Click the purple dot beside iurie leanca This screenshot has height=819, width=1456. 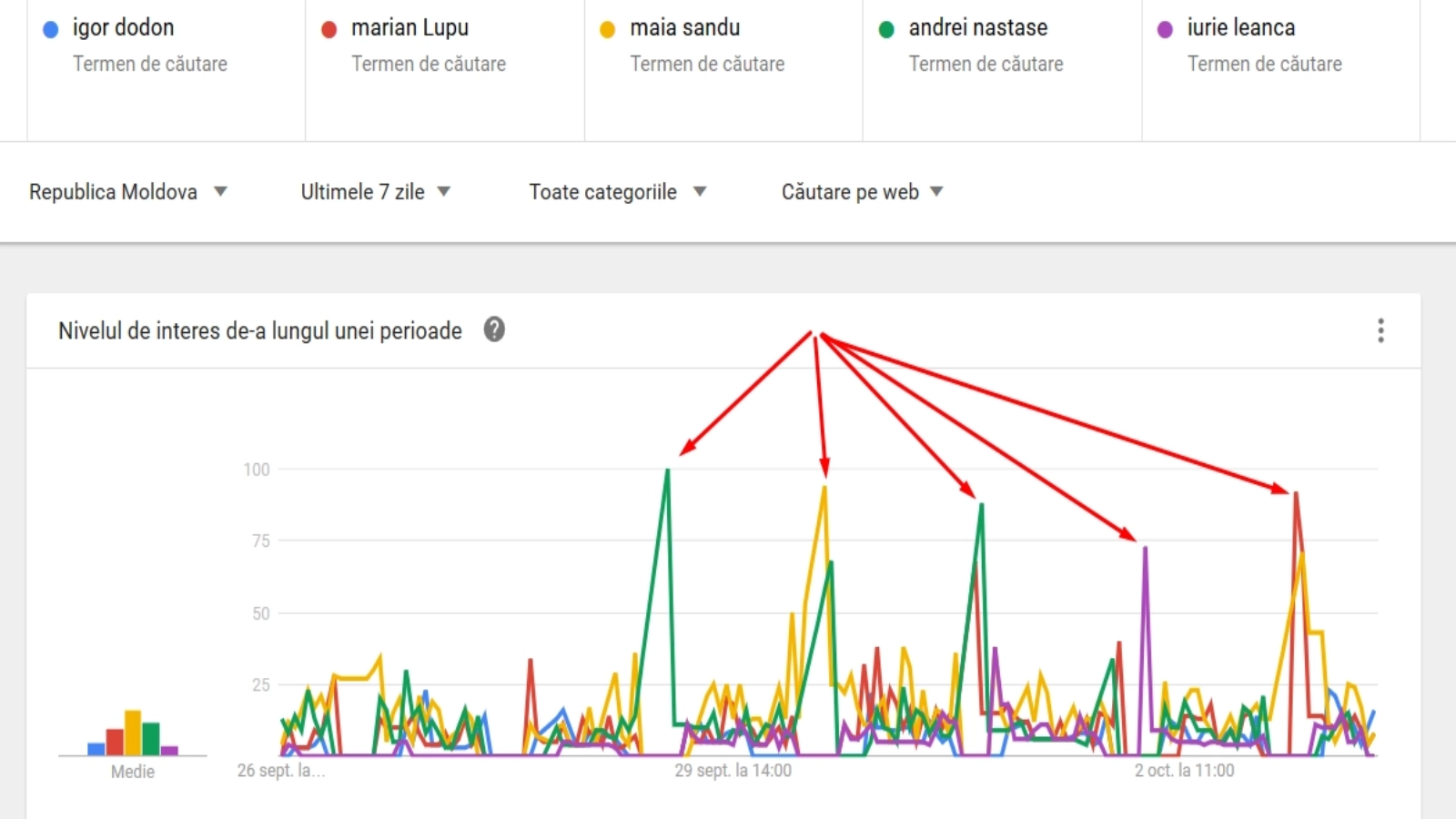(1165, 29)
